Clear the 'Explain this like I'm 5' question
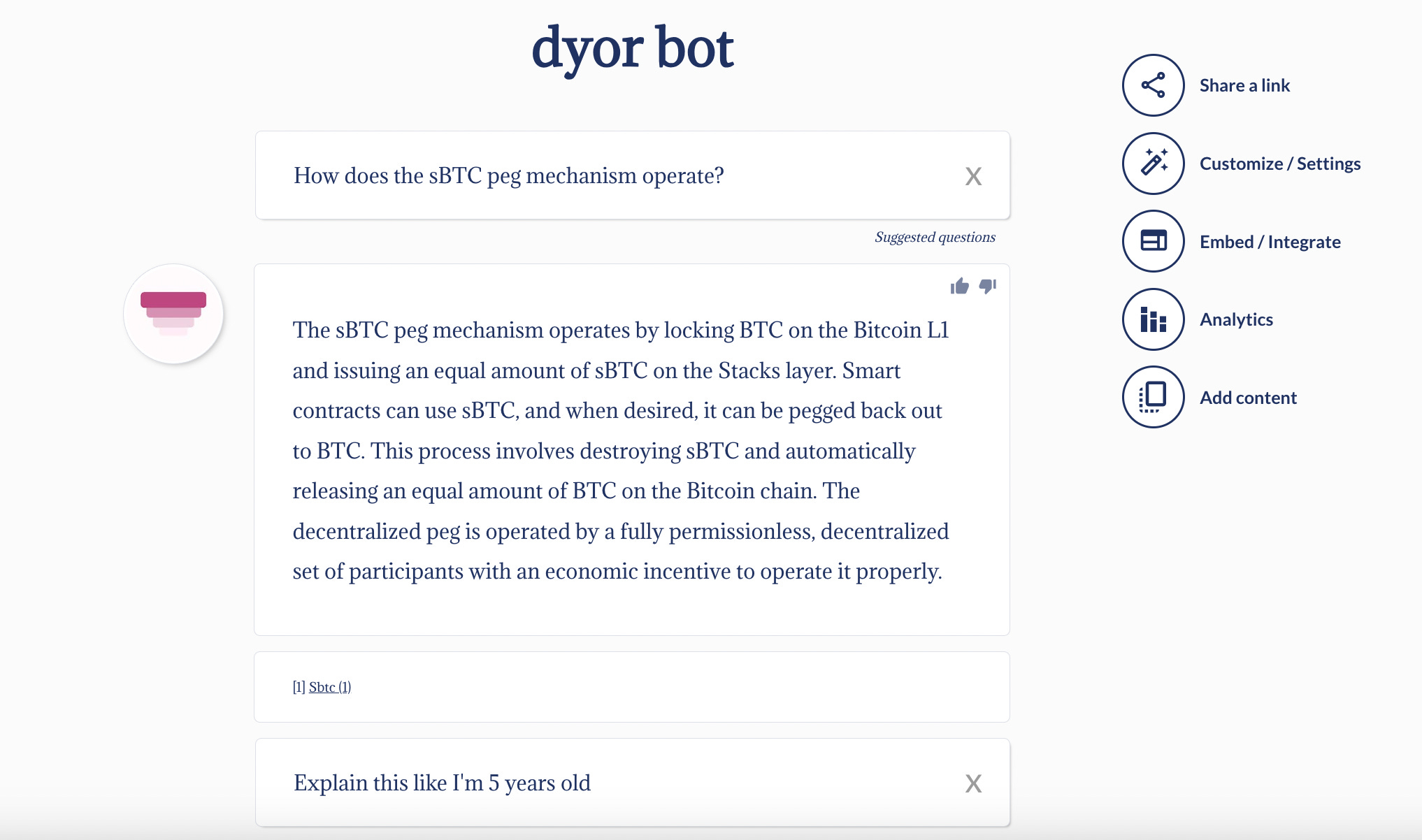This screenshot has width=1422, height=840. click(x=973, y=783)
